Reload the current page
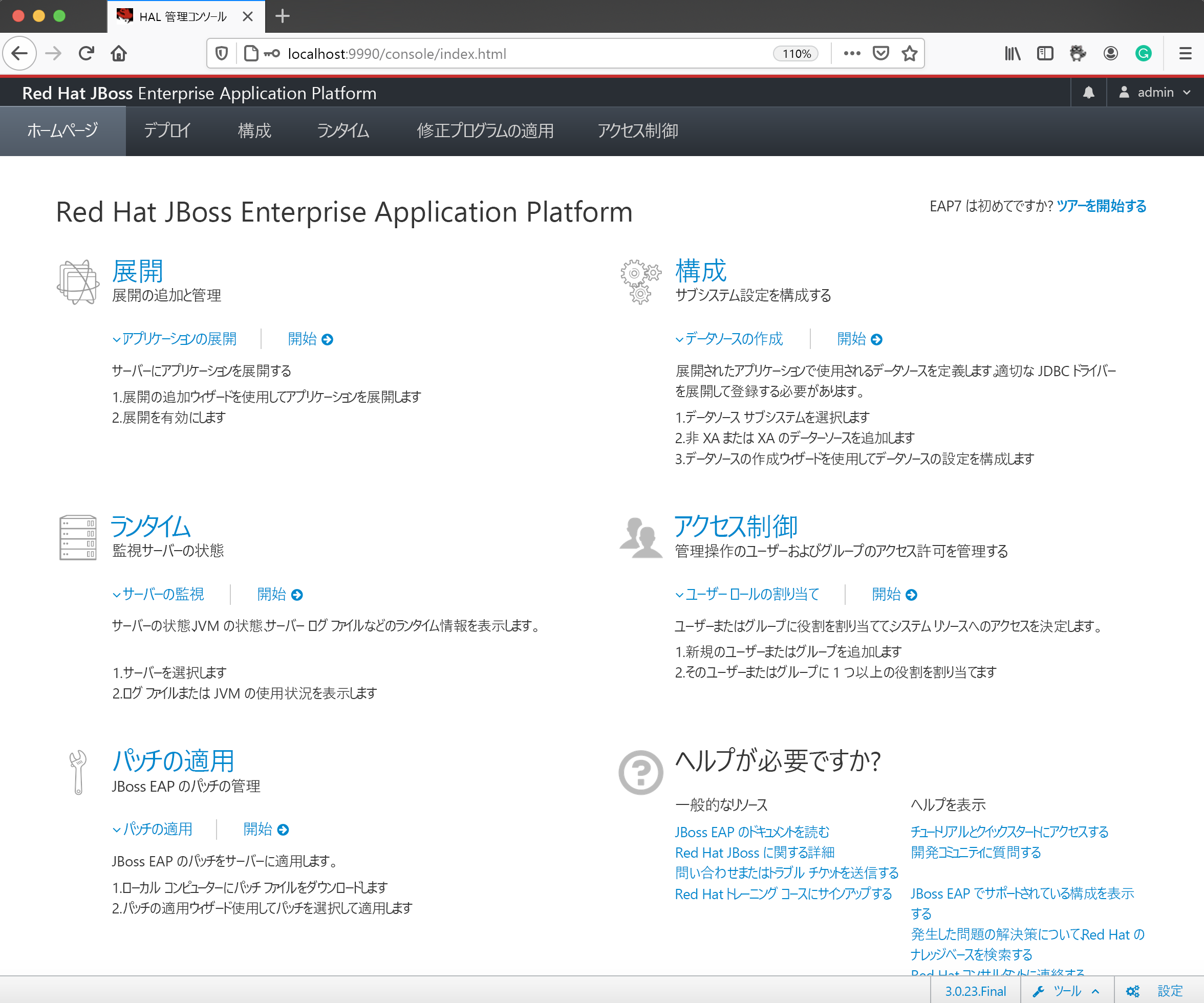This screenshot has height=1003, width=1204. (87, 53)
